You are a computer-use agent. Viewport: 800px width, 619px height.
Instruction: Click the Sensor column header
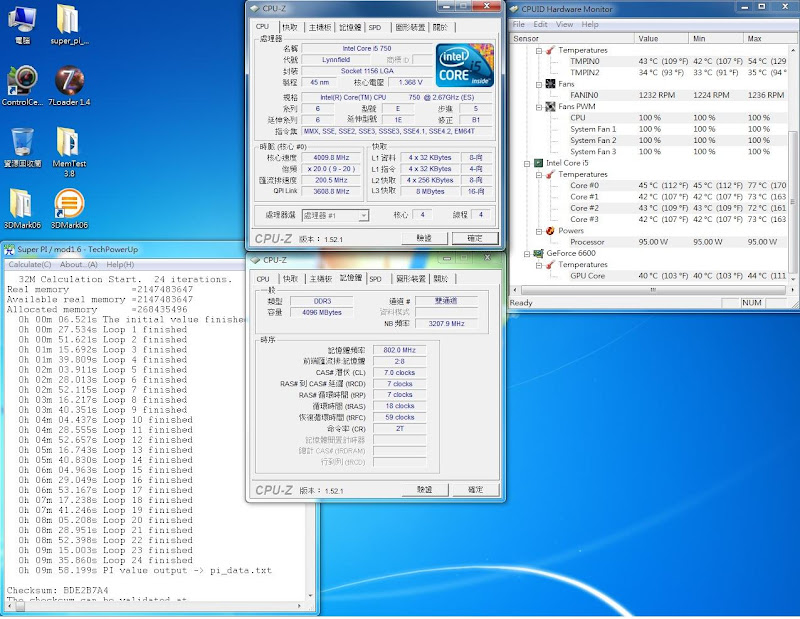pos(572,38)
